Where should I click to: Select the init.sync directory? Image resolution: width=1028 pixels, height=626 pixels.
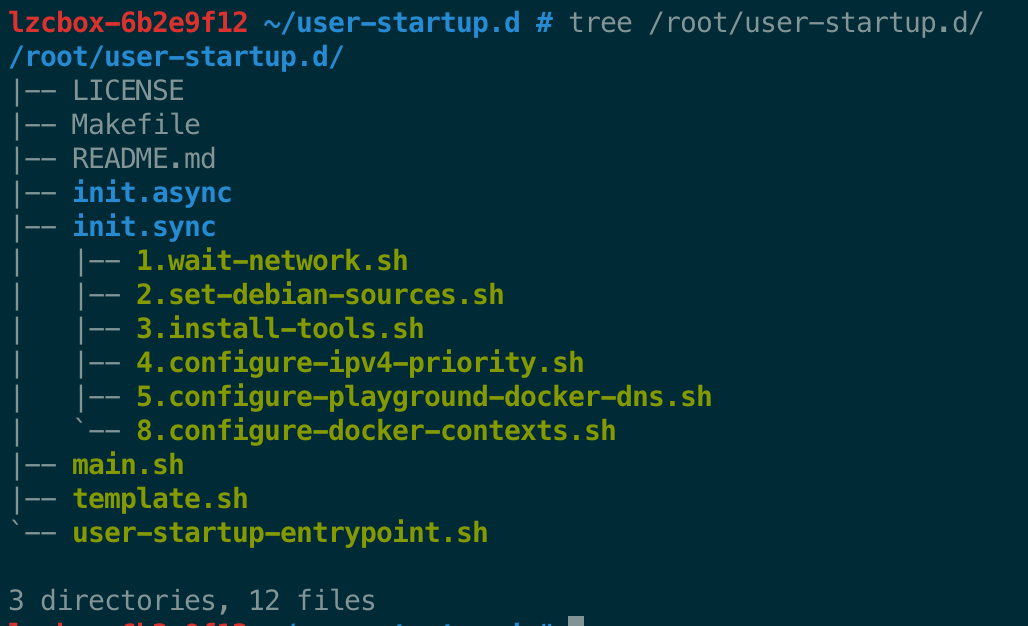144,227
